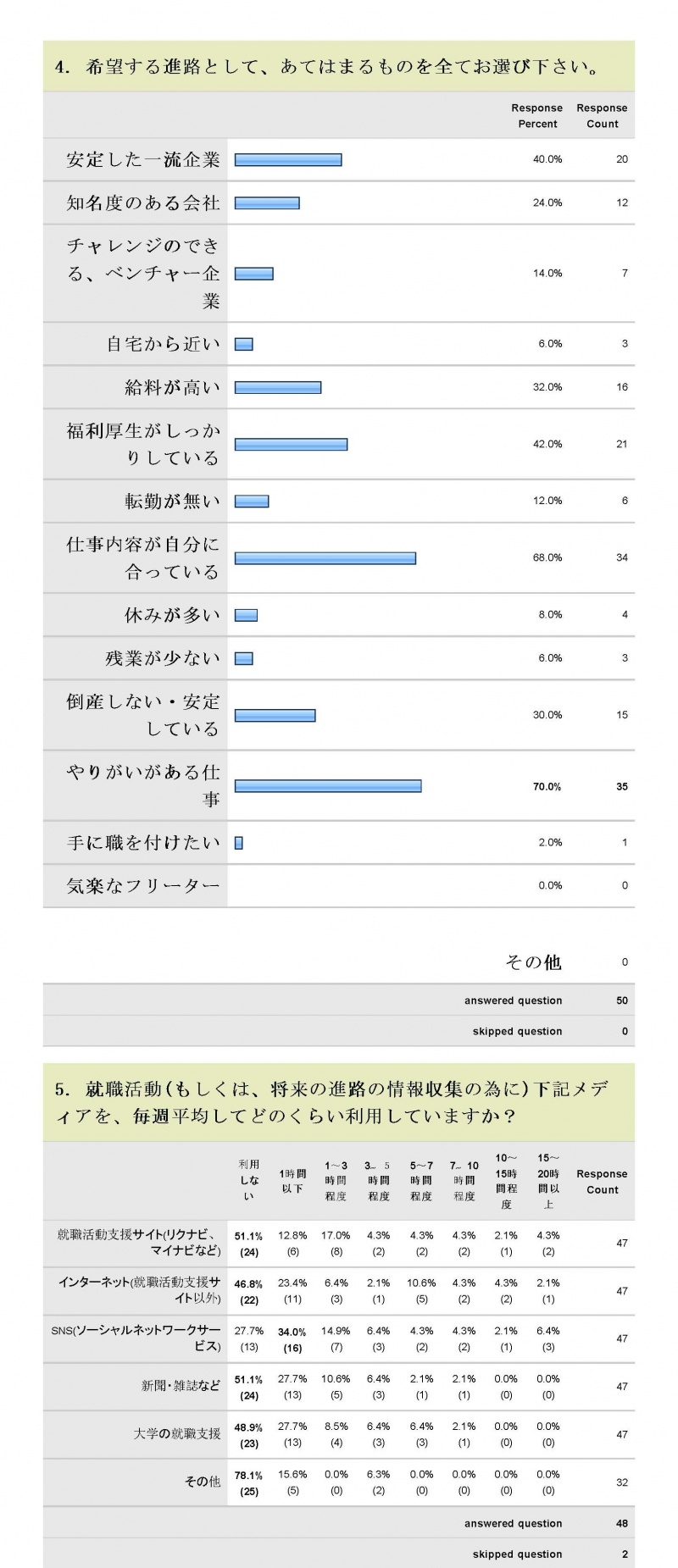The width and height of the screenshot is (678, 1568).
Task: Click the やりがいがある仕事 70.0% bar
Action: 328,786
